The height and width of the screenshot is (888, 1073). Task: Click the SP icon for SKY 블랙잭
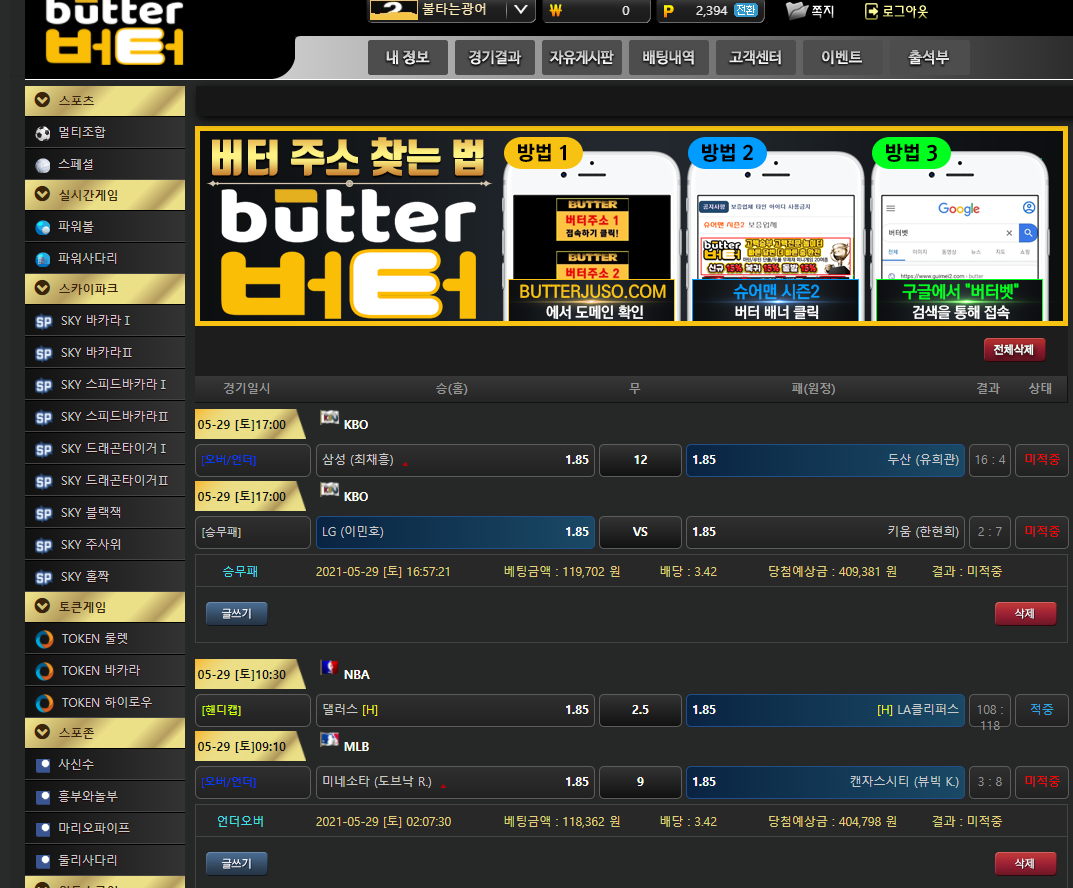pos(43,513)
